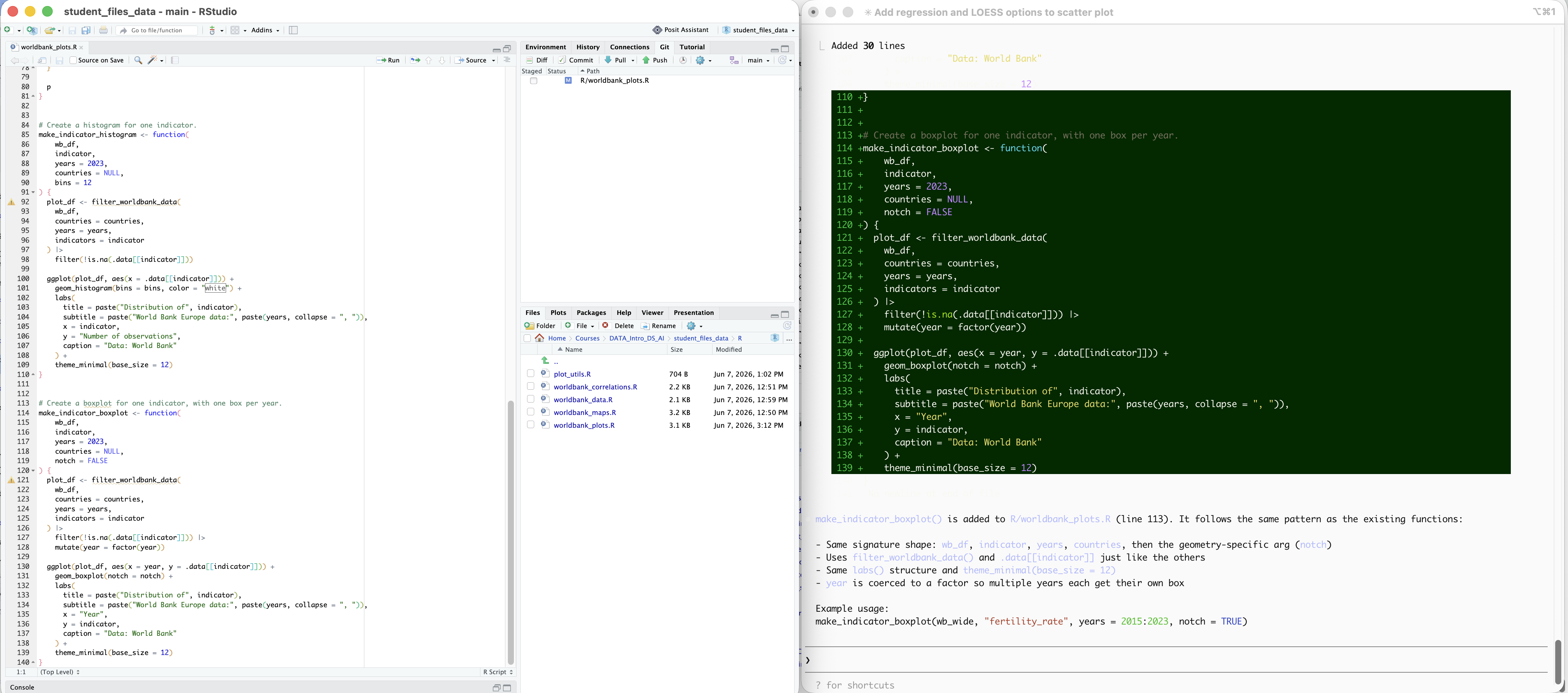Image resolution: width=1568 pixels, height=693 pixels.
Task: Check the worldbank_data.R file checkbox
Action: (531, 400)
